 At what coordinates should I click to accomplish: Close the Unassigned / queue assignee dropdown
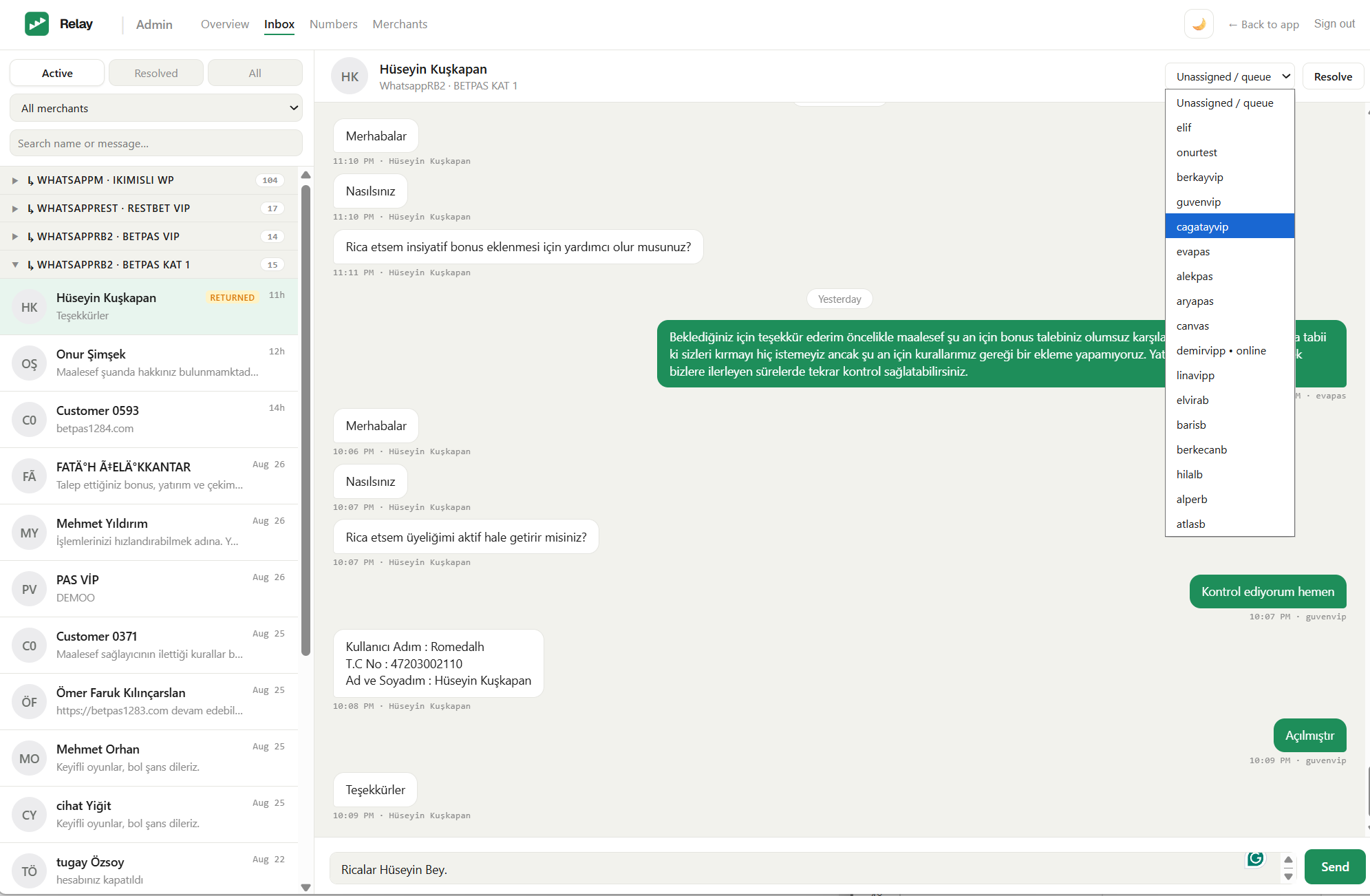(1230, 76)
